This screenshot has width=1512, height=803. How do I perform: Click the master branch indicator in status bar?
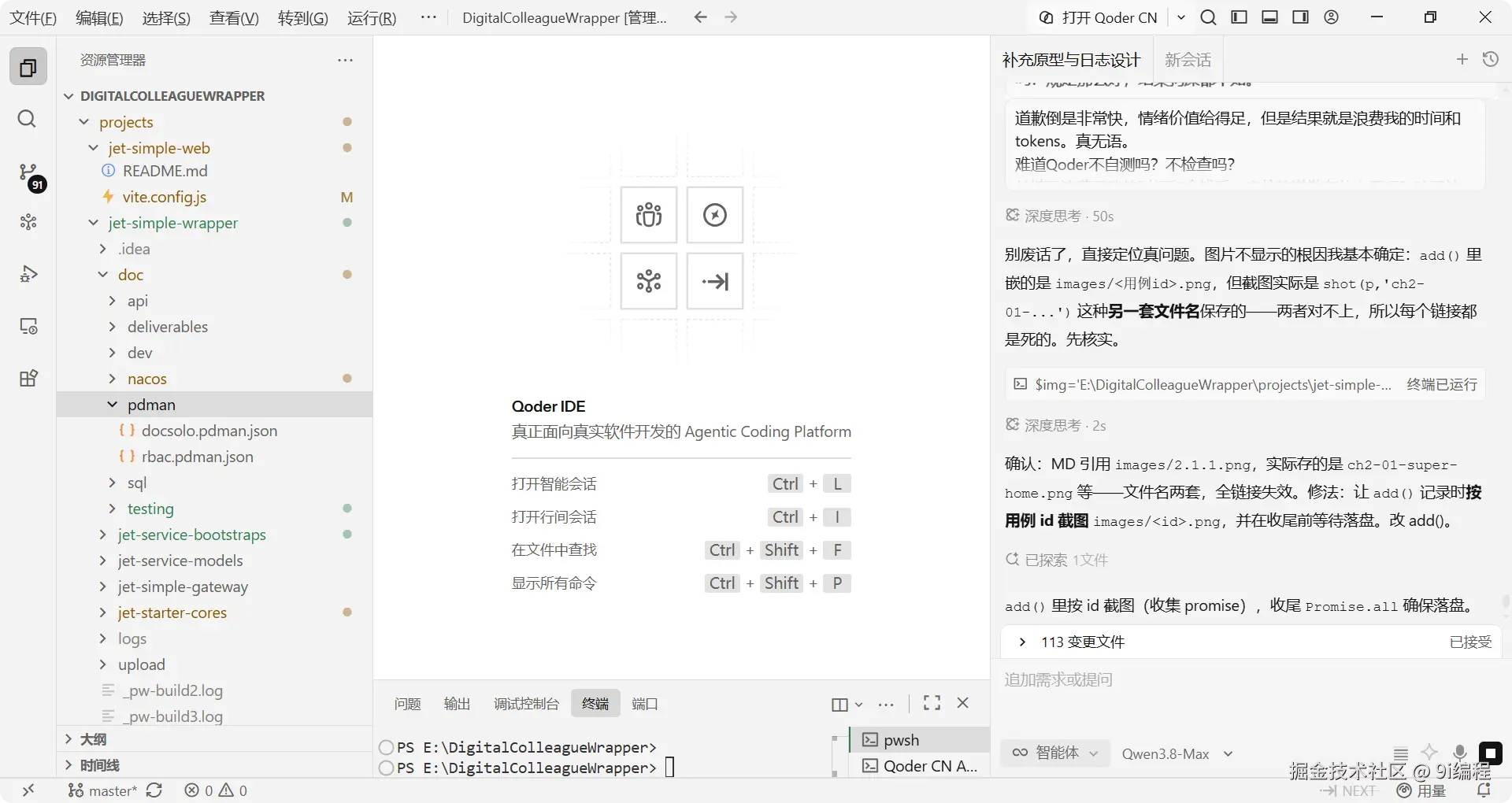pos(102,790)
